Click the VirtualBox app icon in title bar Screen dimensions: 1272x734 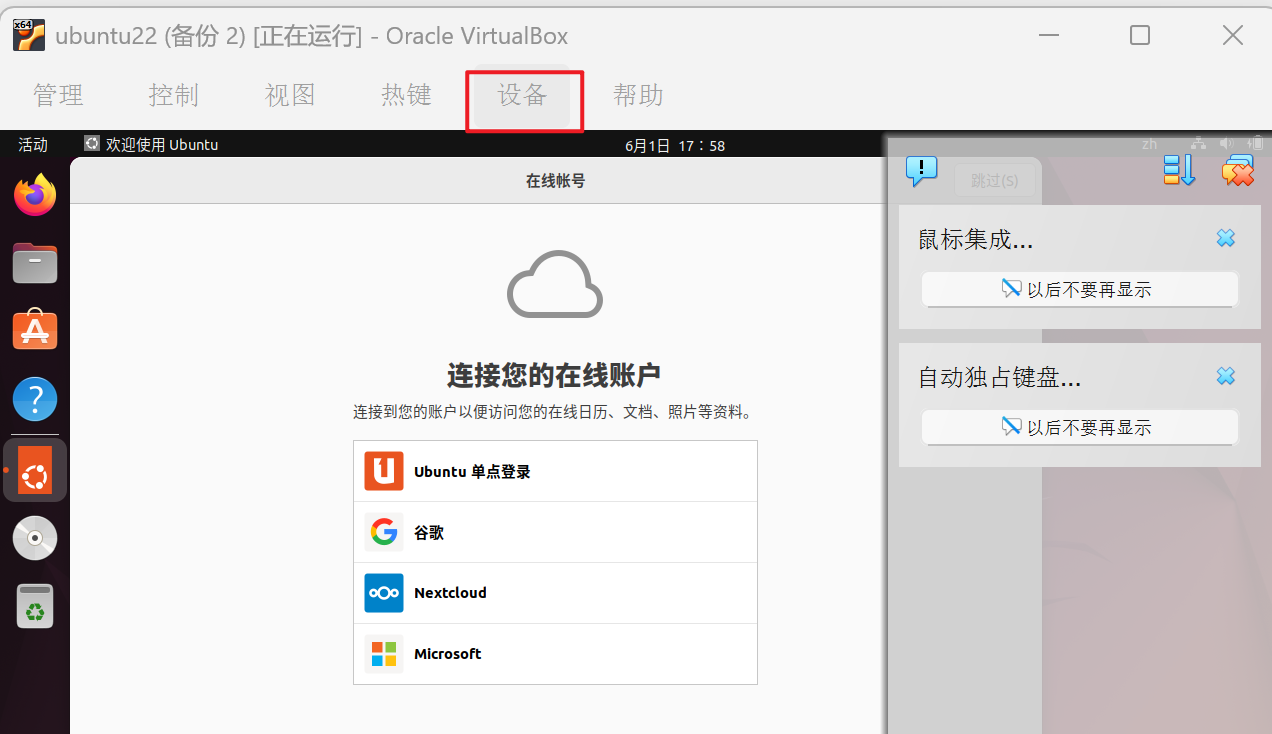pyautogui.click(x=29, y=35)
